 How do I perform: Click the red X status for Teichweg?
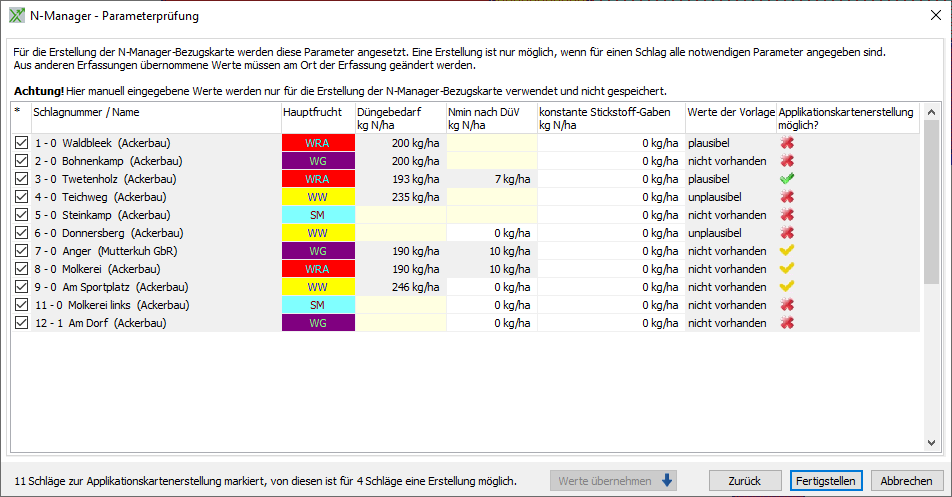click(x=788, y=197)
